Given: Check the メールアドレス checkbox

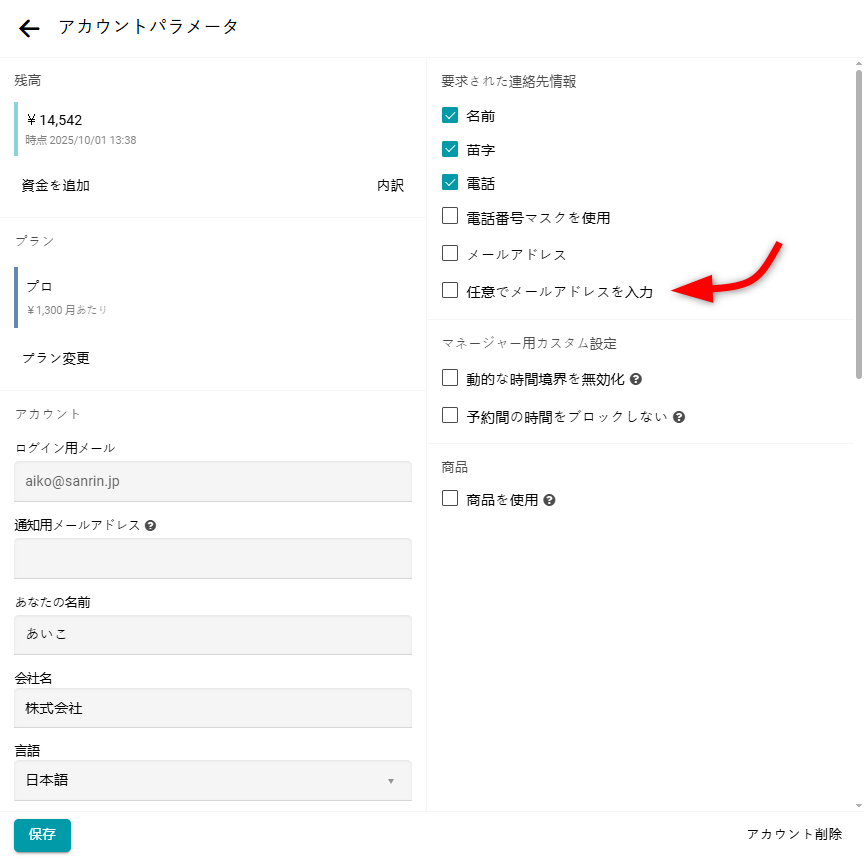Looking at the screenshot, I should (450, 253).
